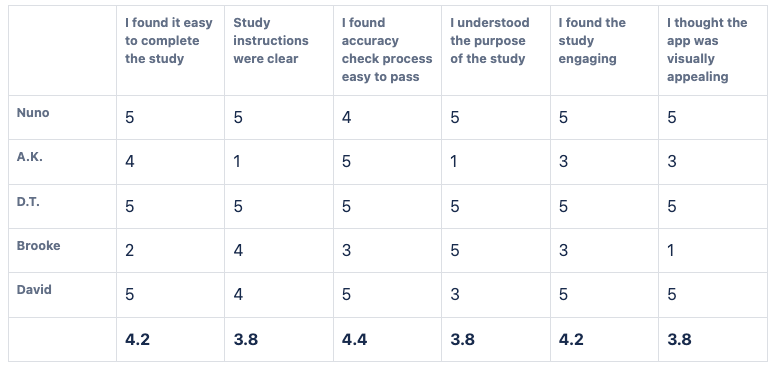Click 'I found the study engaging' header
776x369 pixels.
tap(592, 41)
